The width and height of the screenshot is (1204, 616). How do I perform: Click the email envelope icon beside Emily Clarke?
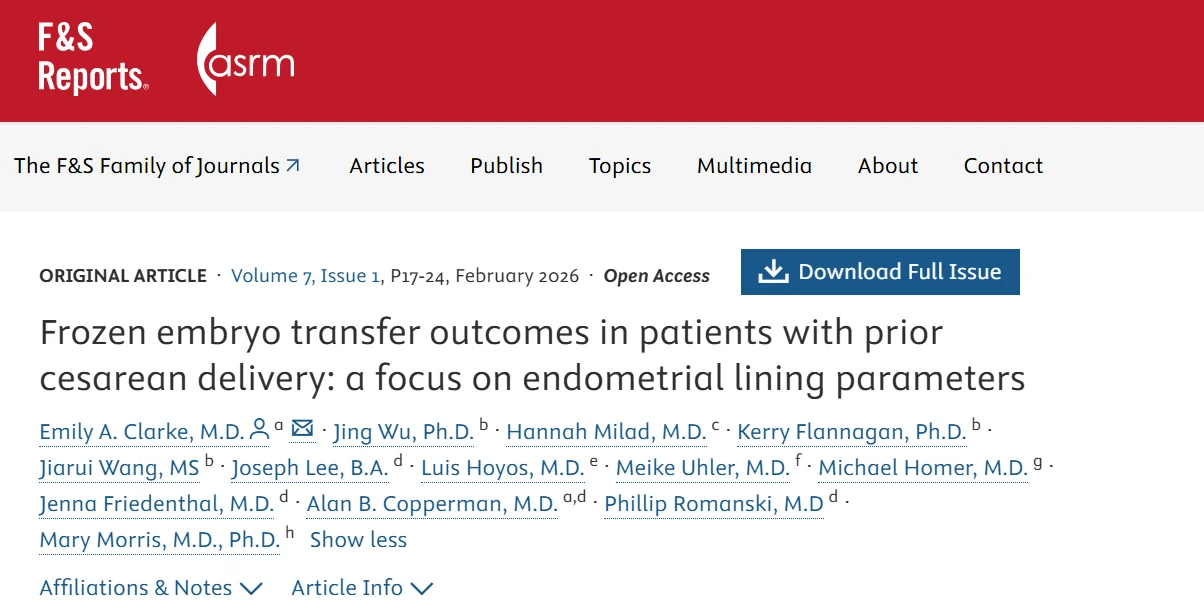(x=302, y=430)
